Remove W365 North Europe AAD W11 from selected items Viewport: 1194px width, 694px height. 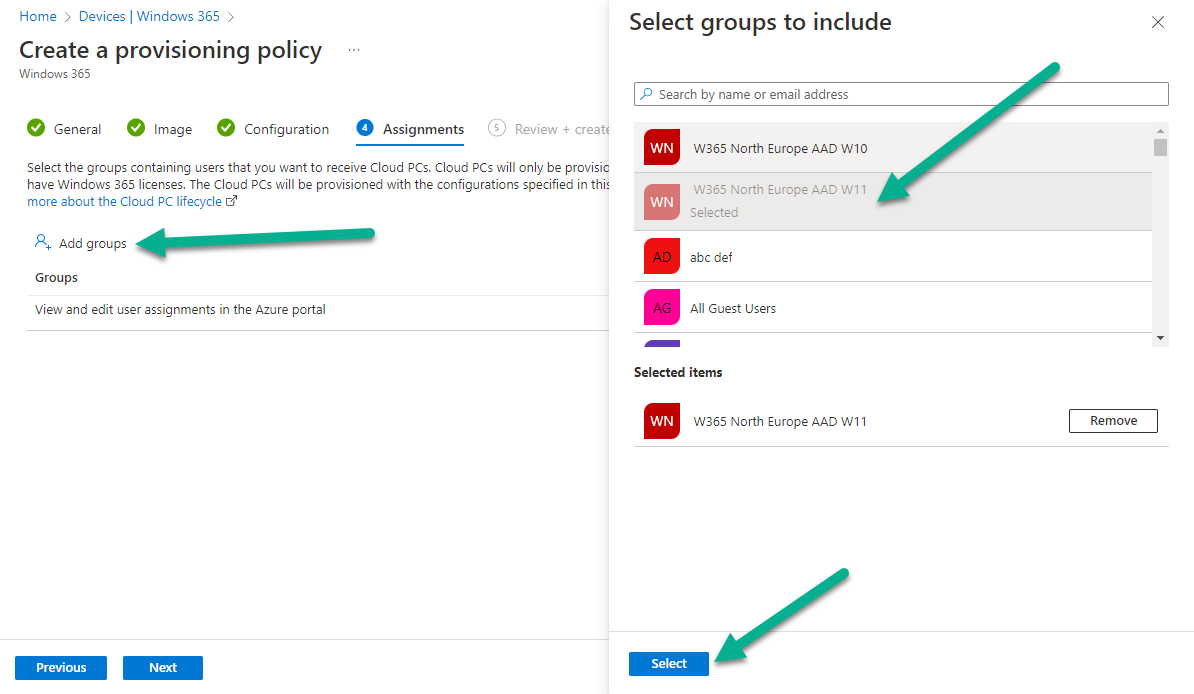tap(1113, 421)
